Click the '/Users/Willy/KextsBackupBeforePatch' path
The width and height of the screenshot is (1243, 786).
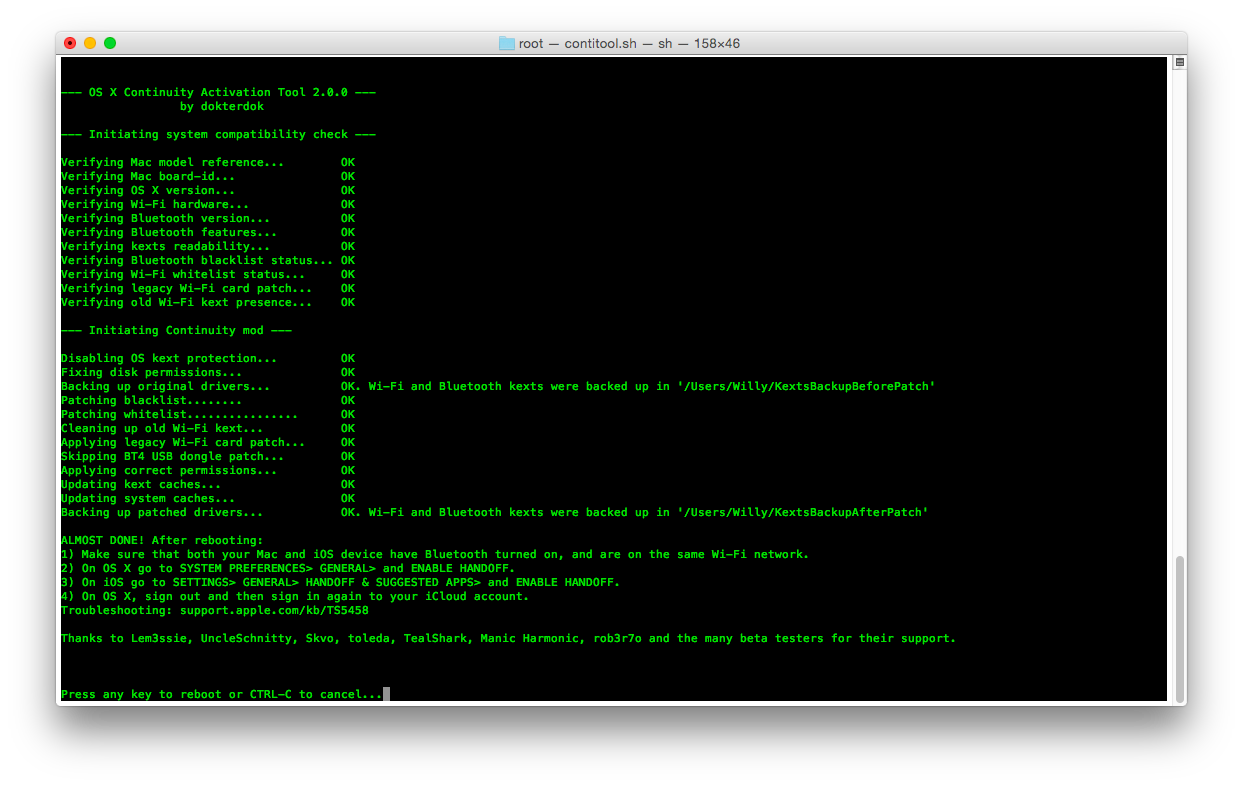(806, 386)
